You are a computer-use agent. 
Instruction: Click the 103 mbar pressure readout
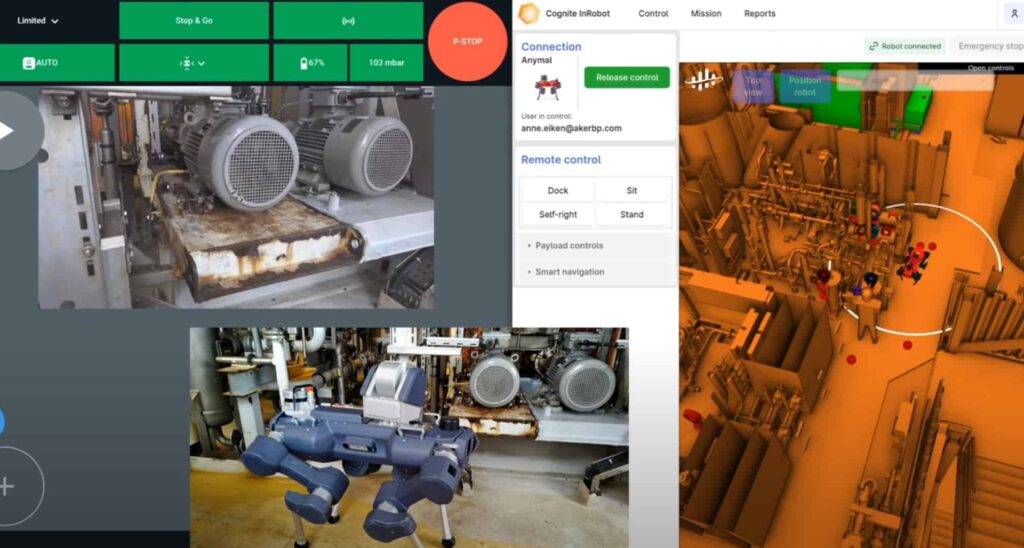386,63
